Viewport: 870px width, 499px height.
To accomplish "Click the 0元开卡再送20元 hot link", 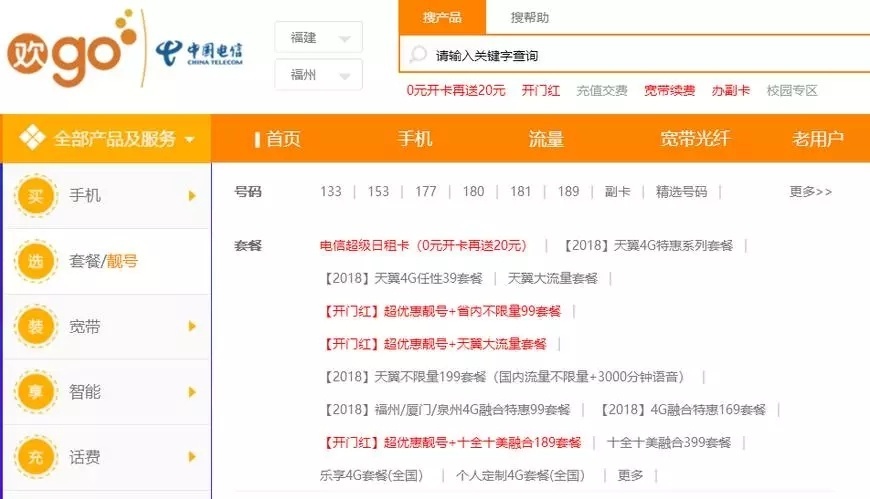I will [x=456, y=90].
